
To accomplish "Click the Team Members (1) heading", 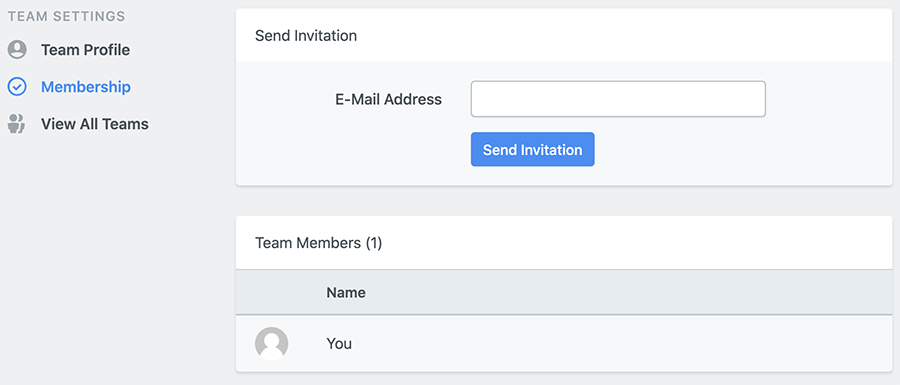I will click(319, 243).
